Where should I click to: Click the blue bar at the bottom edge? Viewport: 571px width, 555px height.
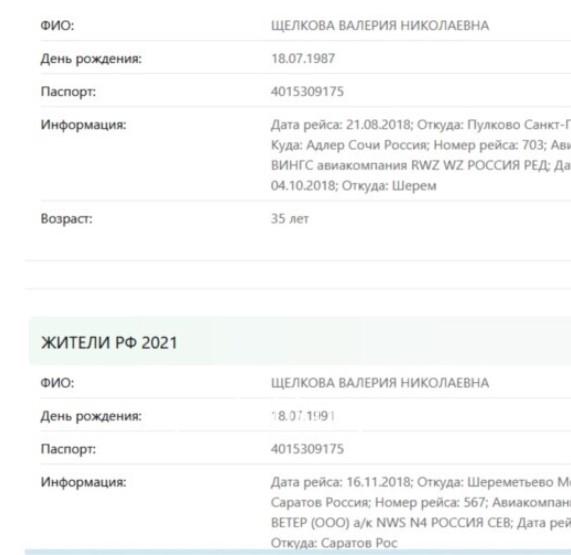298,552
